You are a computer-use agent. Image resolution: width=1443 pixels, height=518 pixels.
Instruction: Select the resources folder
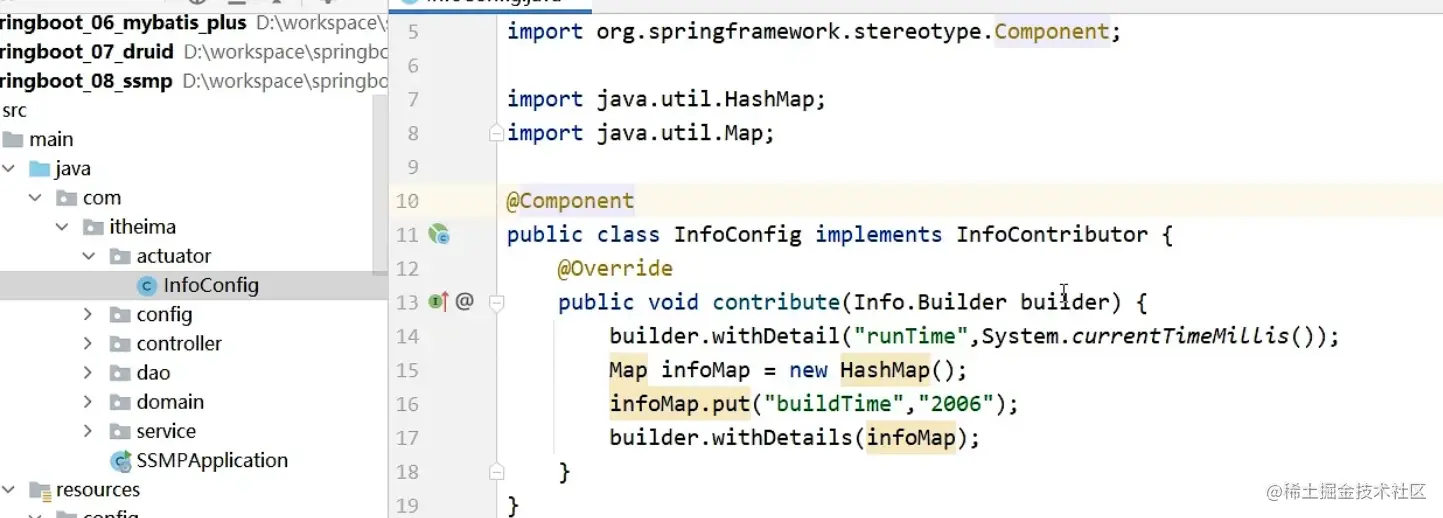pos(98,489)
